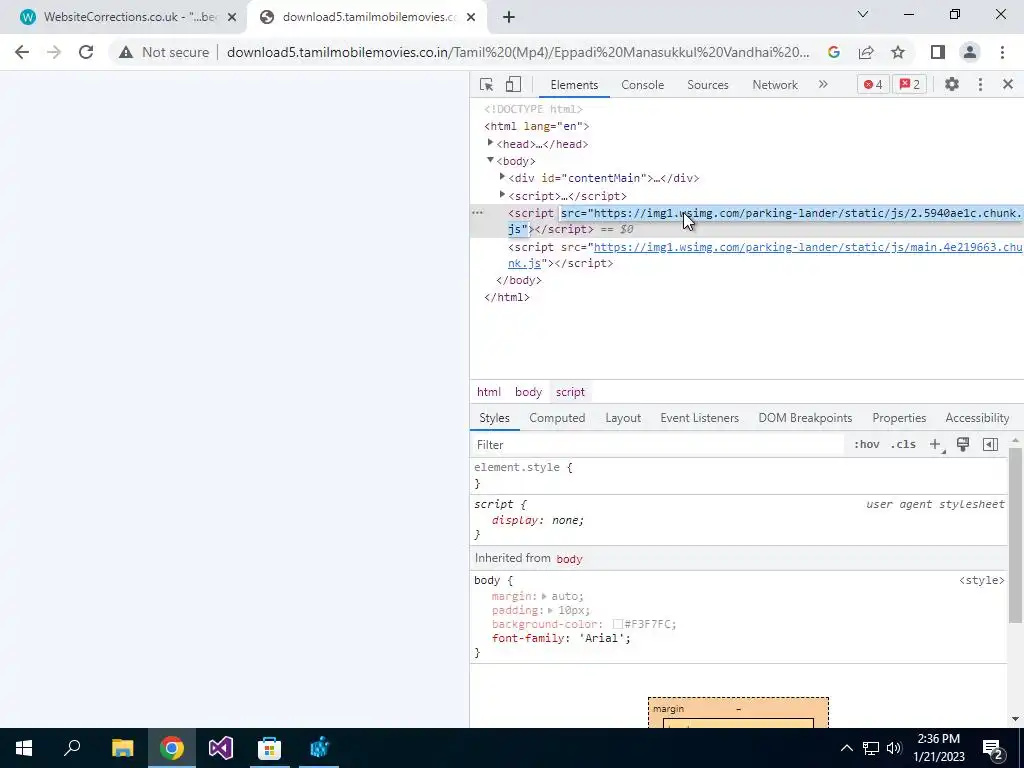Image resolution: width=1024 pixels, height=768 pixels.
Task: Open the Properties tab
Action: coord(899,418)
